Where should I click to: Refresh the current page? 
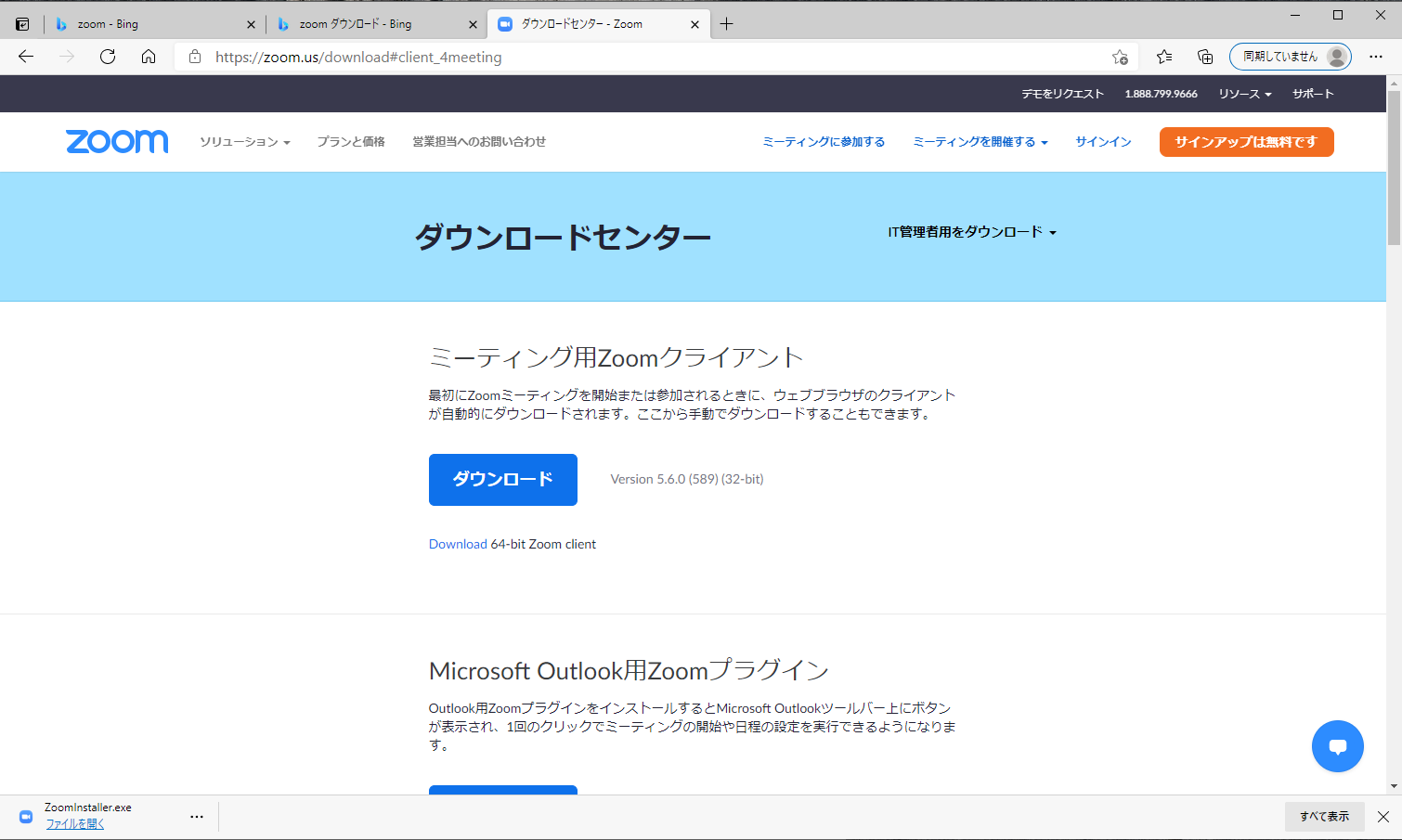click(x=108, y=57)
